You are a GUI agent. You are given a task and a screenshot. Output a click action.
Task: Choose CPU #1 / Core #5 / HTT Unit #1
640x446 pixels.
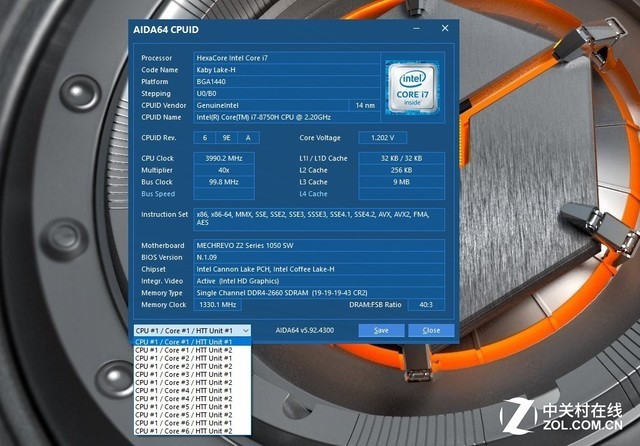[192, 407]
